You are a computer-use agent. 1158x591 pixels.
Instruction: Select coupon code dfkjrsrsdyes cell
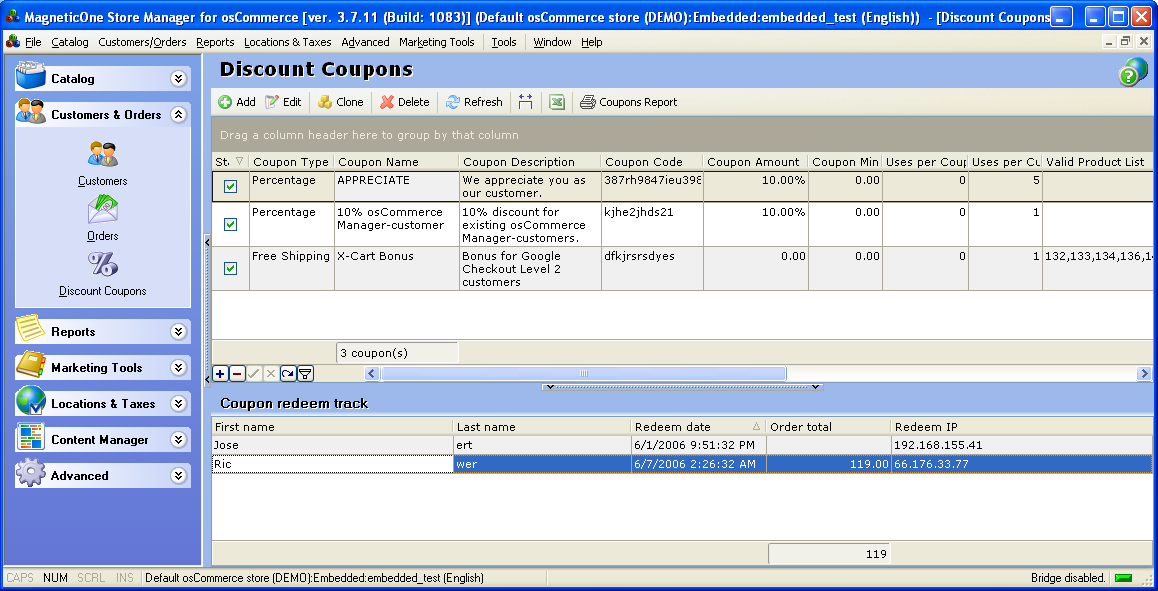[x=652, y=268]
